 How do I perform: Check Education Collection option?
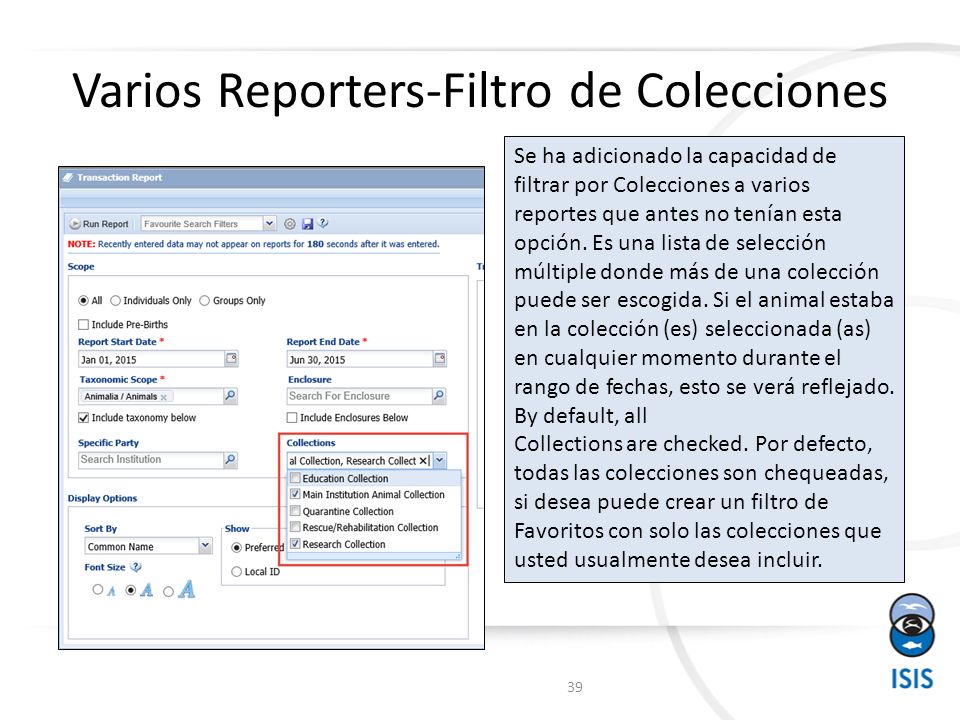(295, 478)
